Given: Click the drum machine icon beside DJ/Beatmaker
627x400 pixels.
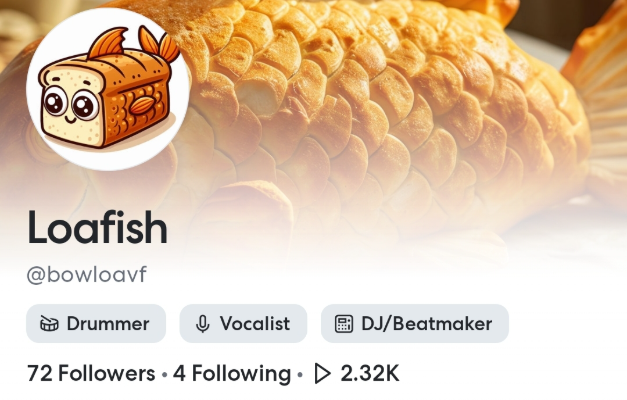Looking at the screenshot, I should pos(344,324).
